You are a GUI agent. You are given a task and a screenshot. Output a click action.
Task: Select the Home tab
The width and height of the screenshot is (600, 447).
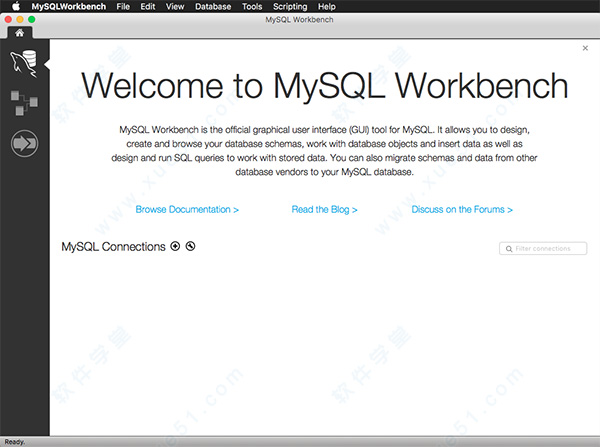click(x=20, y=33)
